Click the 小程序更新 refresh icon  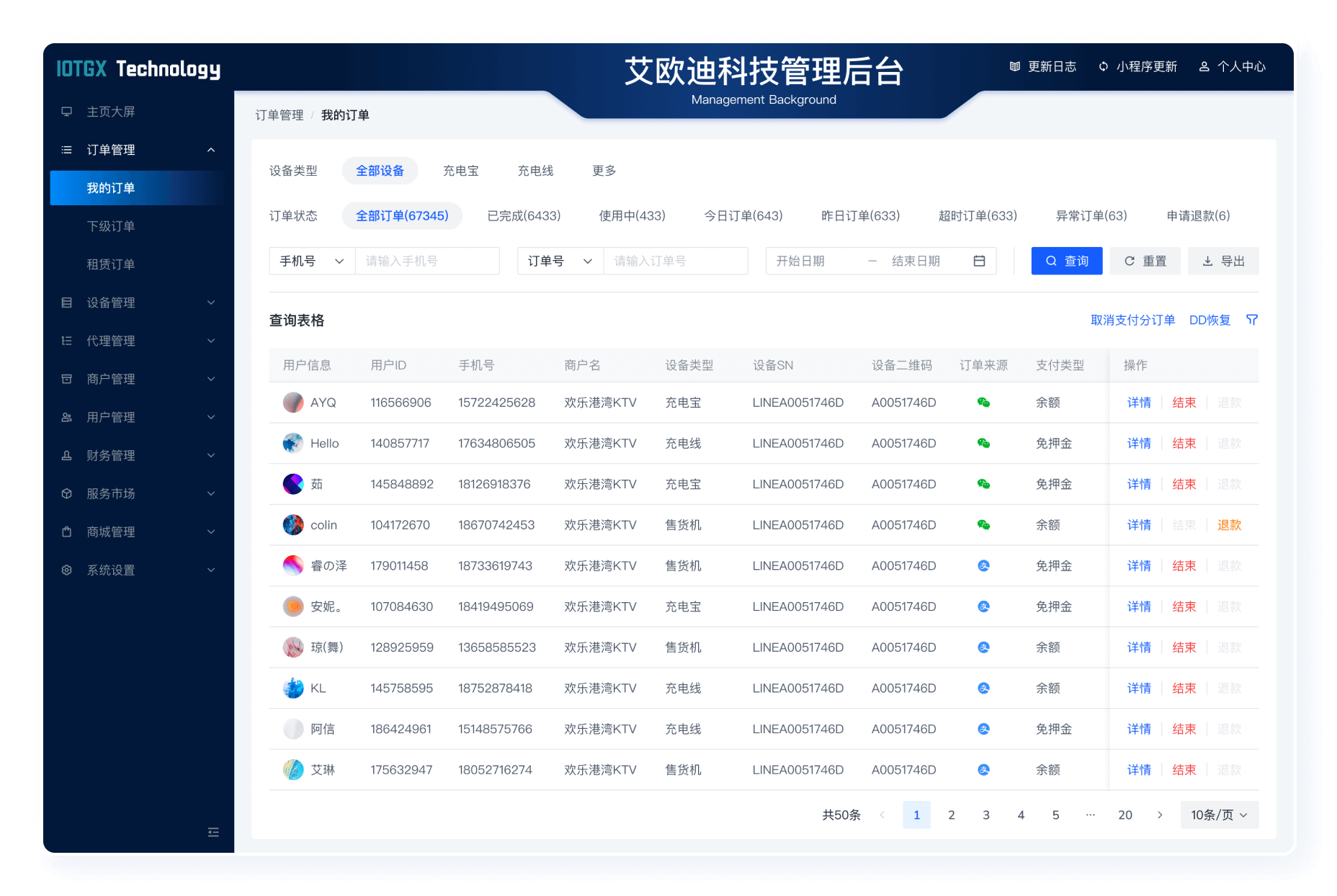click(1103, 66)
